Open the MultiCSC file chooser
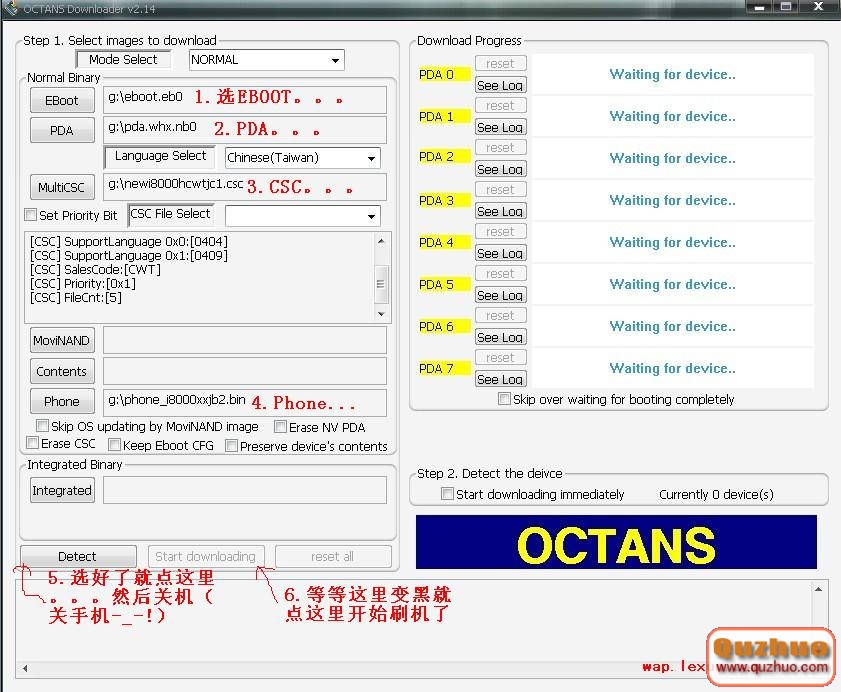The width and height of the screenshot is (841, 692). 62,187
